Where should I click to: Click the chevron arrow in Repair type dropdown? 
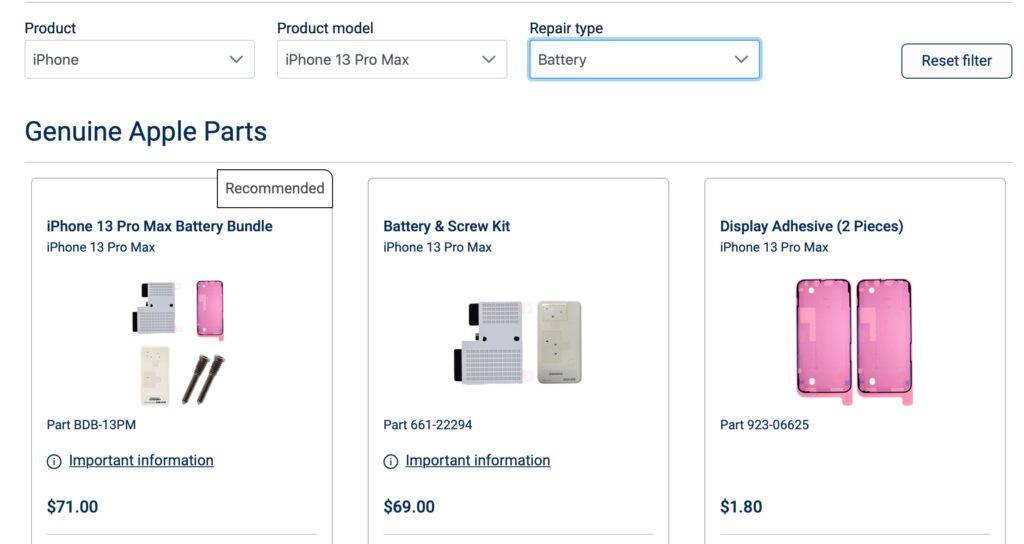[x=741, y=60]
